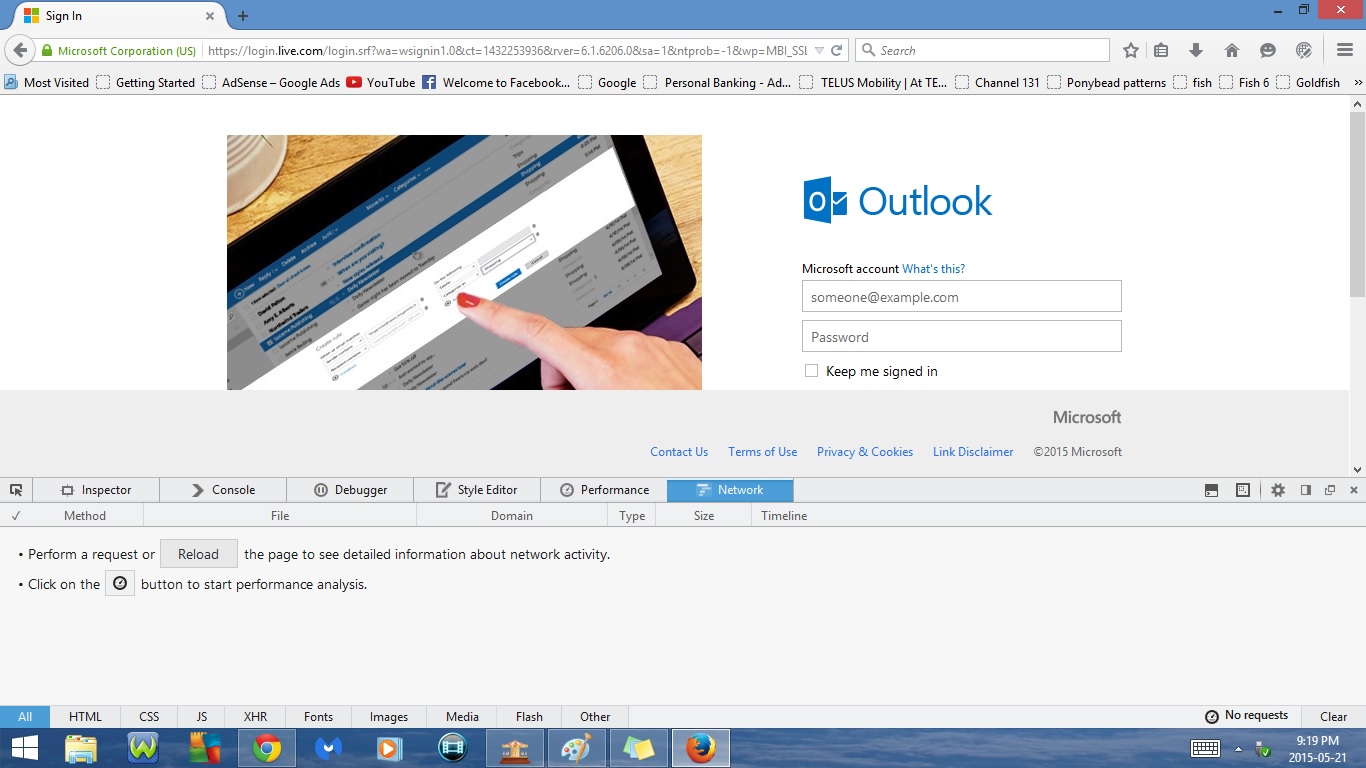Toggle the split console icon in devtools
The height and width of the screenshot is (768, 1366).
coord(1211,490)
